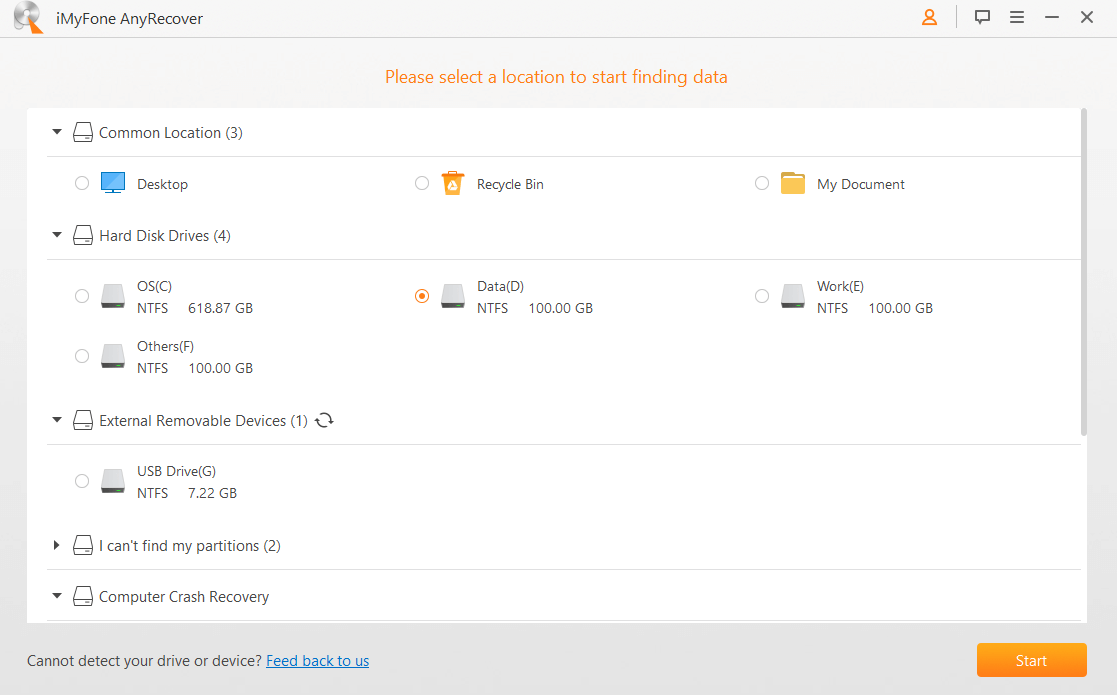1117x695 pixels.
Task: Select the Others(F) radio button
Action: point(82,356)
